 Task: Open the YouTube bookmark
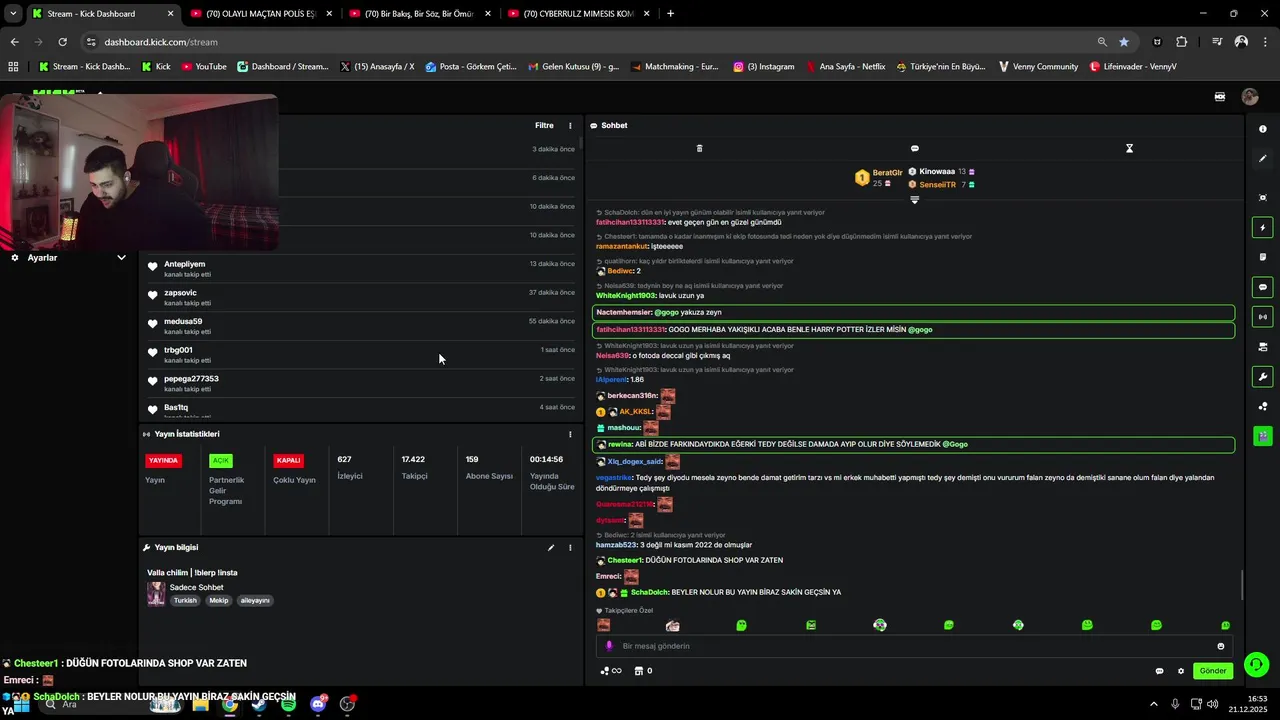203,67
